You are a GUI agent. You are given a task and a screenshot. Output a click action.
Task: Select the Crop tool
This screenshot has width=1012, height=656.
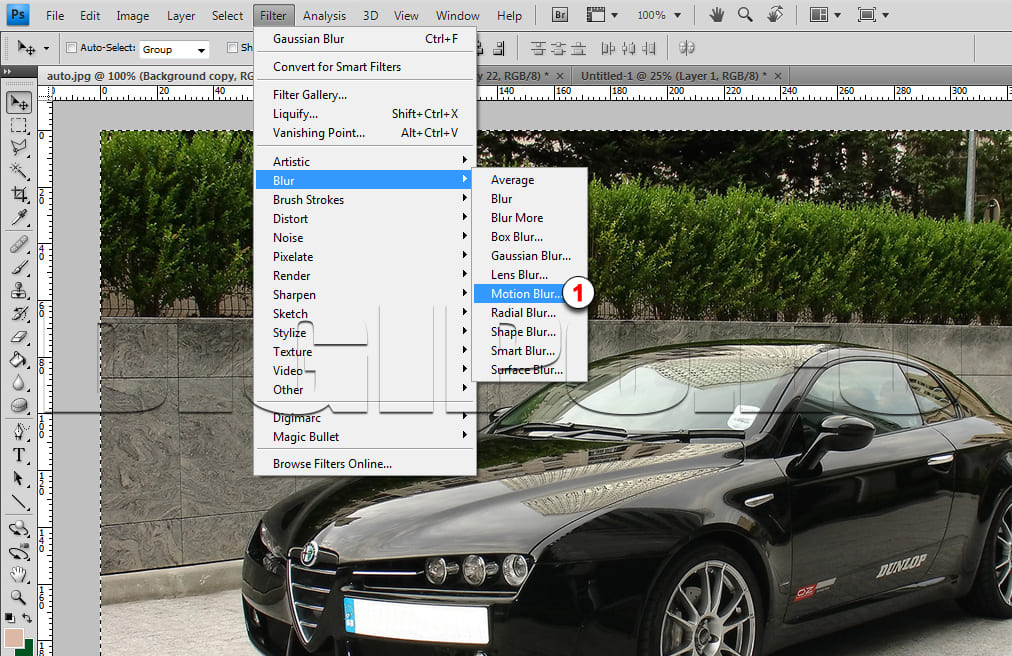point(19,194)
